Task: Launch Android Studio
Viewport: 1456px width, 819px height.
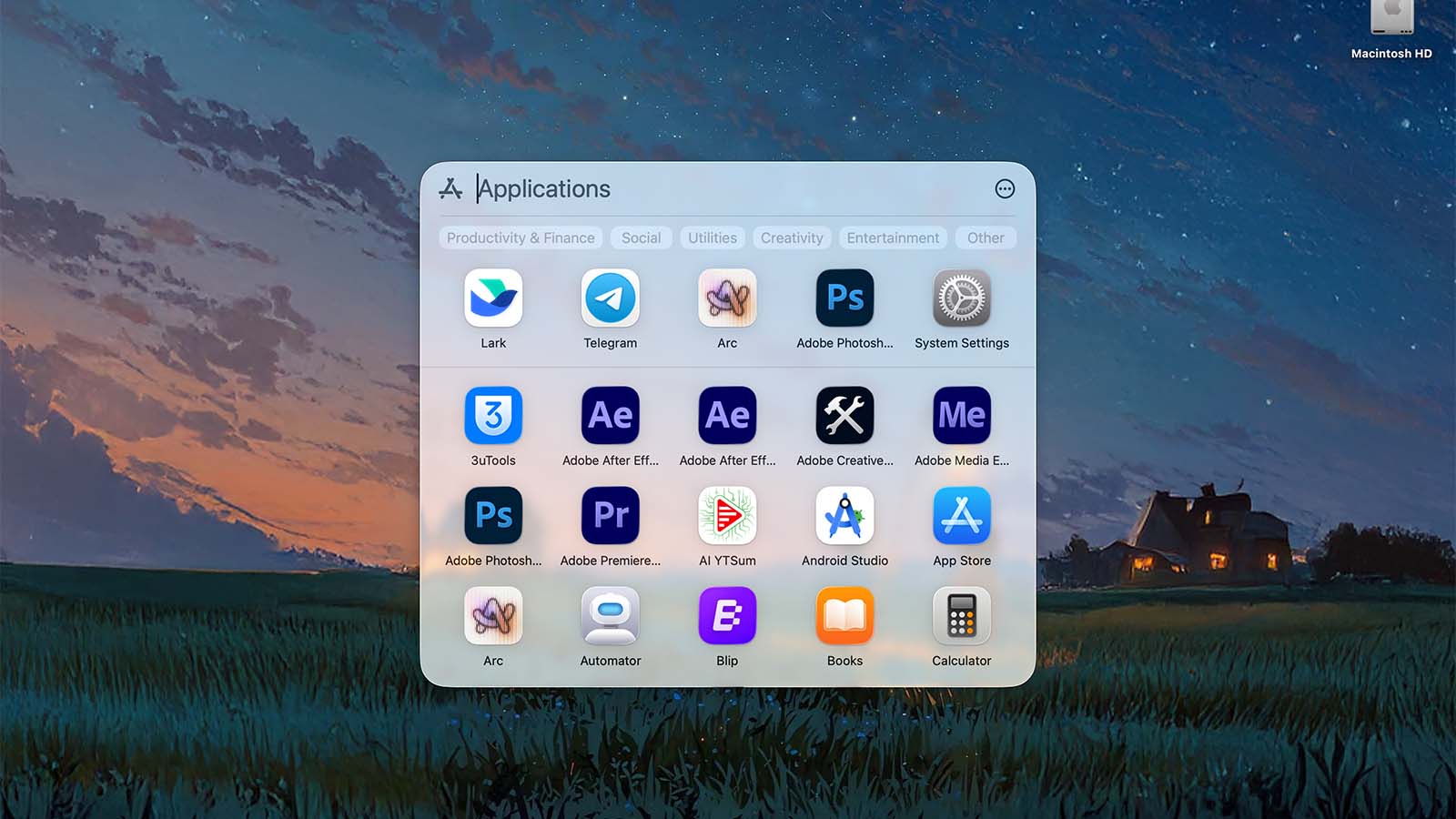Action: [x=844, y=515]
